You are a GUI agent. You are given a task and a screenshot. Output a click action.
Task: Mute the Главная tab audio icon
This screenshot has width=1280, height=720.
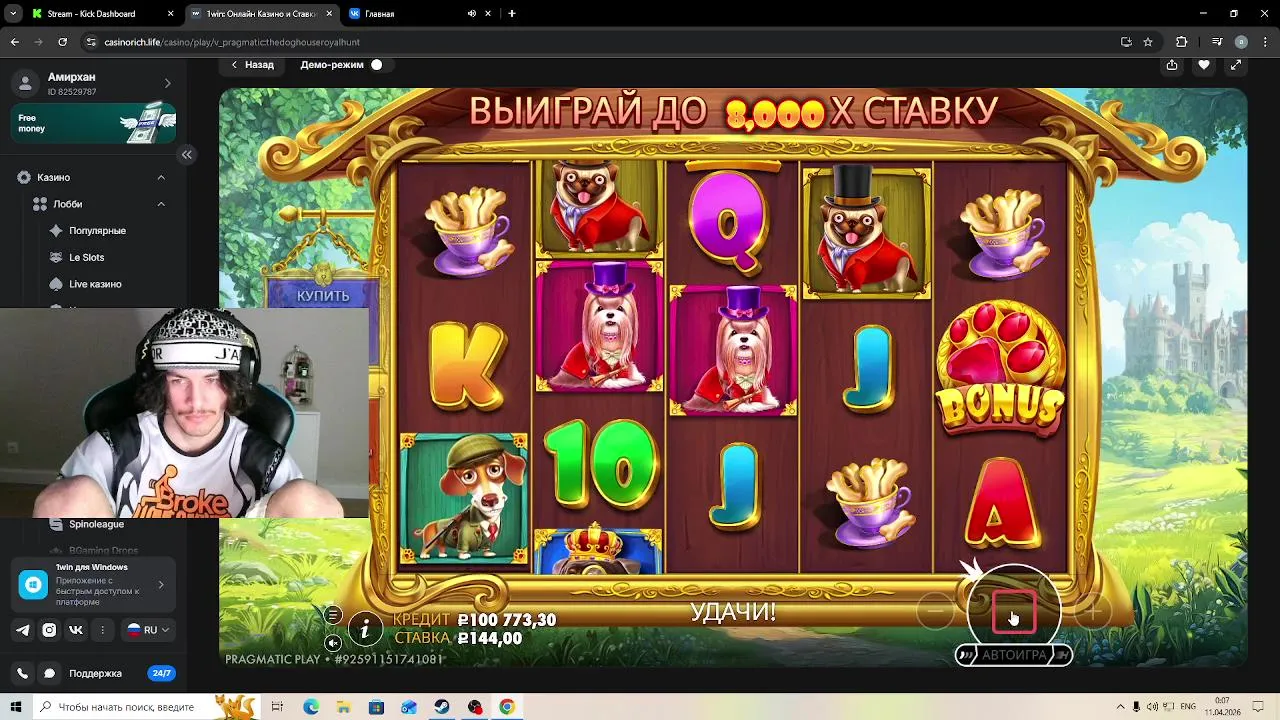[x=472, y=14]
